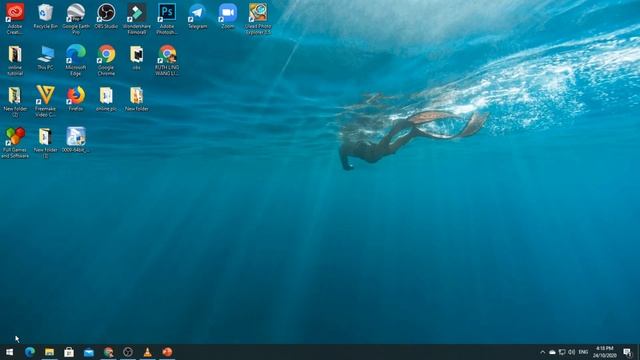
Task: Select the online pic folder
Action: pos(106,99)
